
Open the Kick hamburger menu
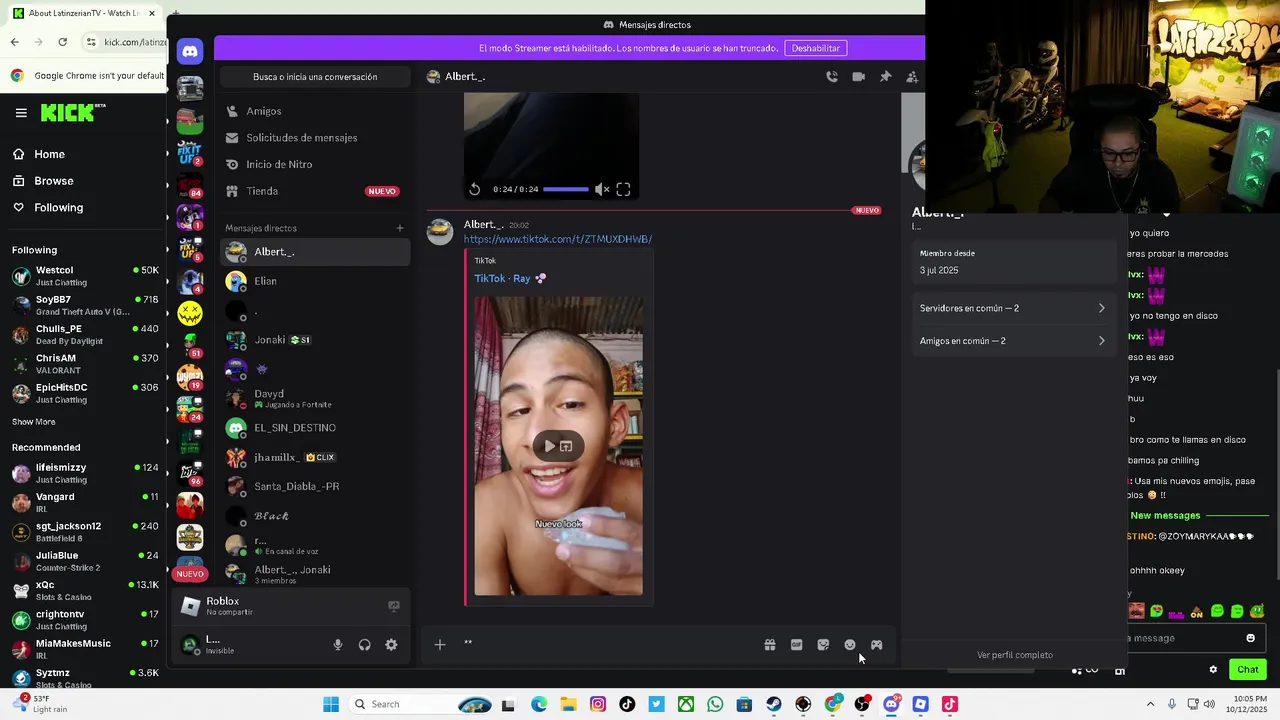(x=21, y=113)
